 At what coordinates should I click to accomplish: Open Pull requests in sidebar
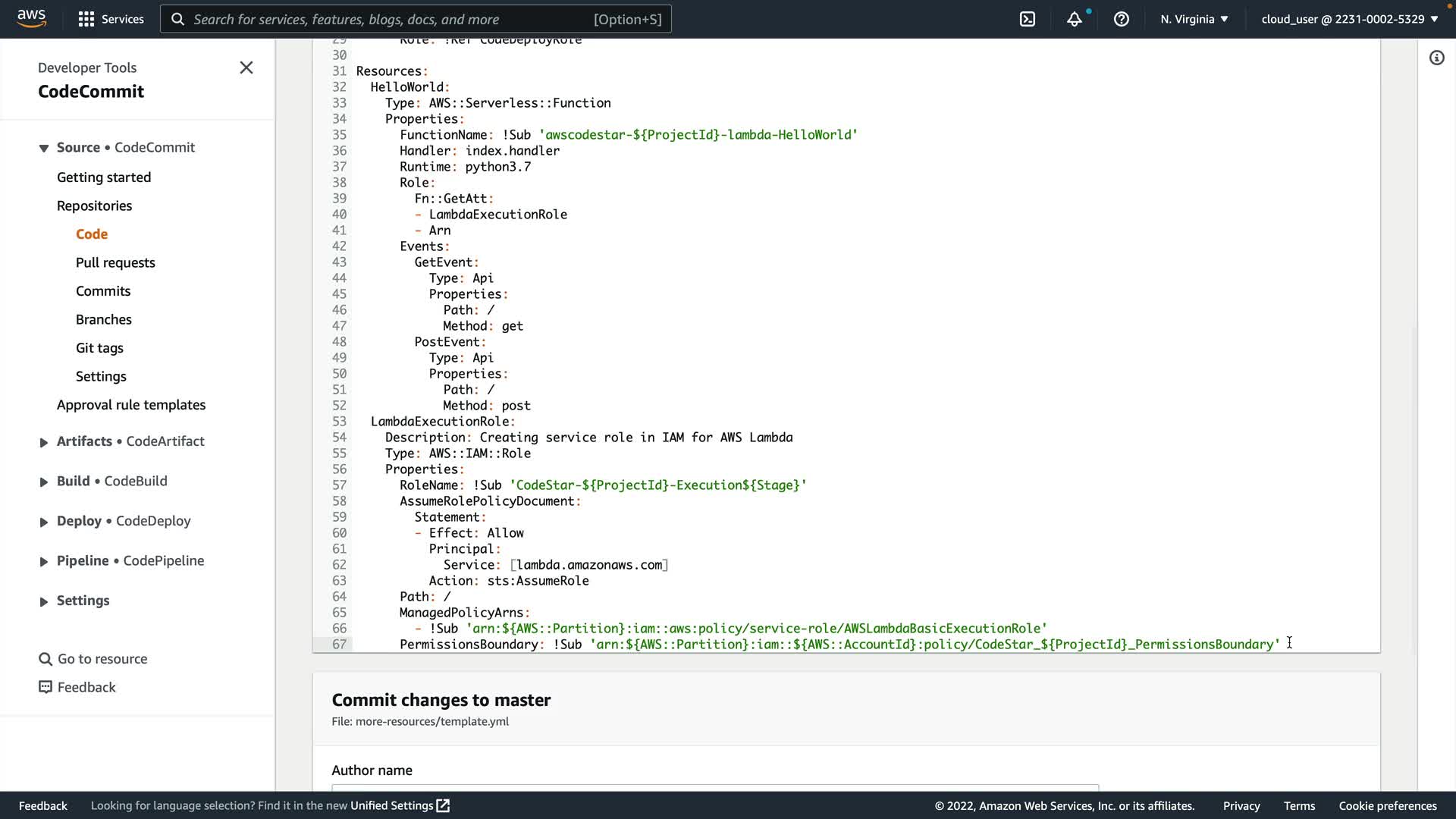115,262
